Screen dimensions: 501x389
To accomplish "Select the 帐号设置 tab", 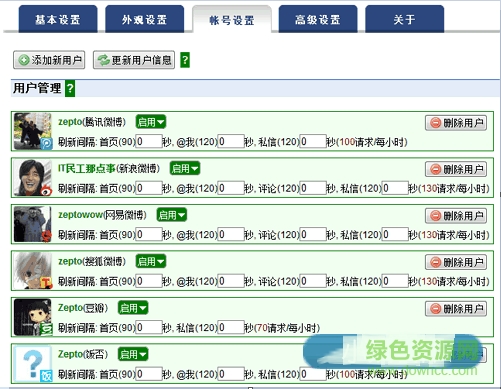I will pyautogui.click(x=232, y=20).
